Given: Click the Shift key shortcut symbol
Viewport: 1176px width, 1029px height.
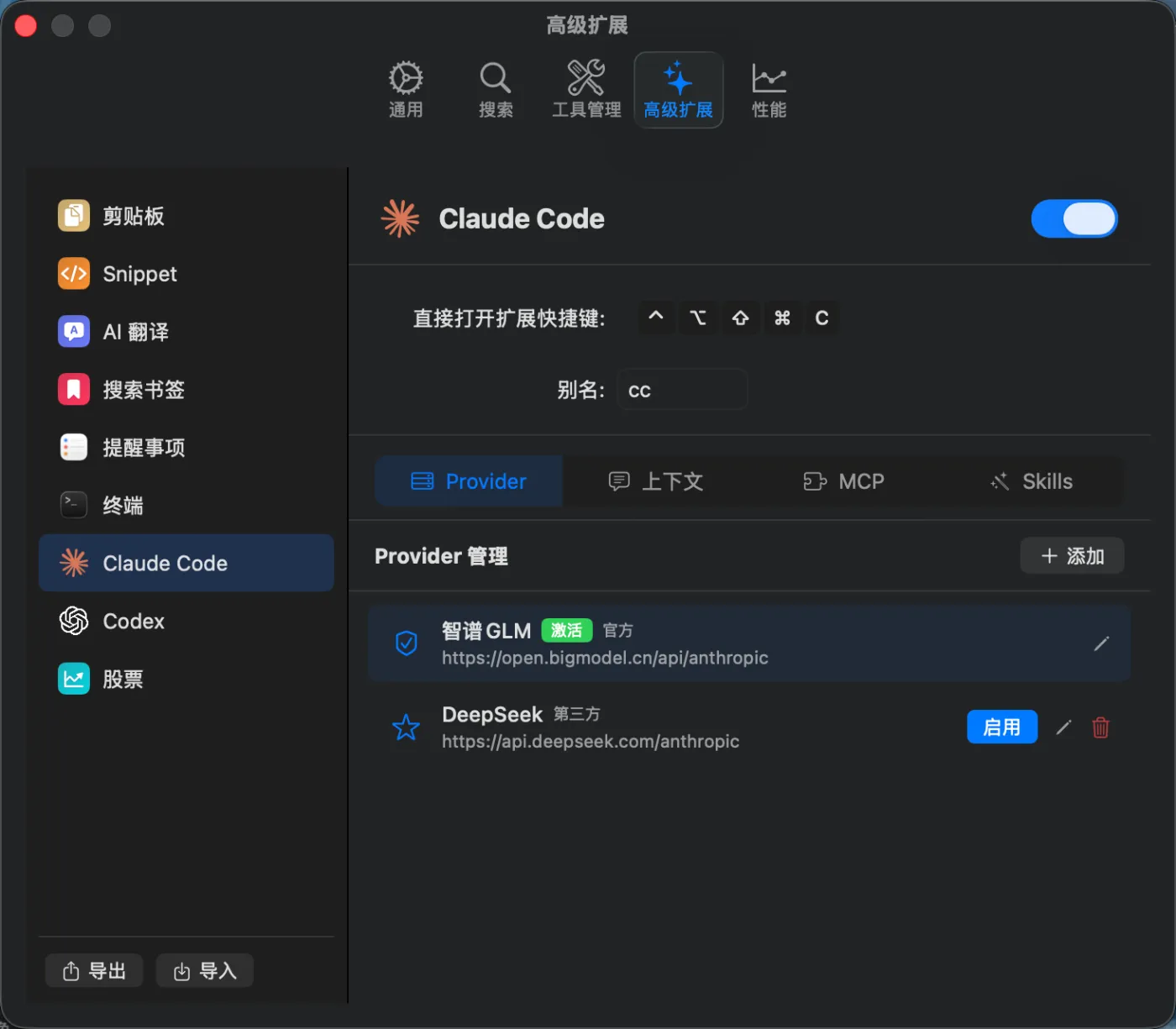Looking at the screenshot, I should (740, 318).
